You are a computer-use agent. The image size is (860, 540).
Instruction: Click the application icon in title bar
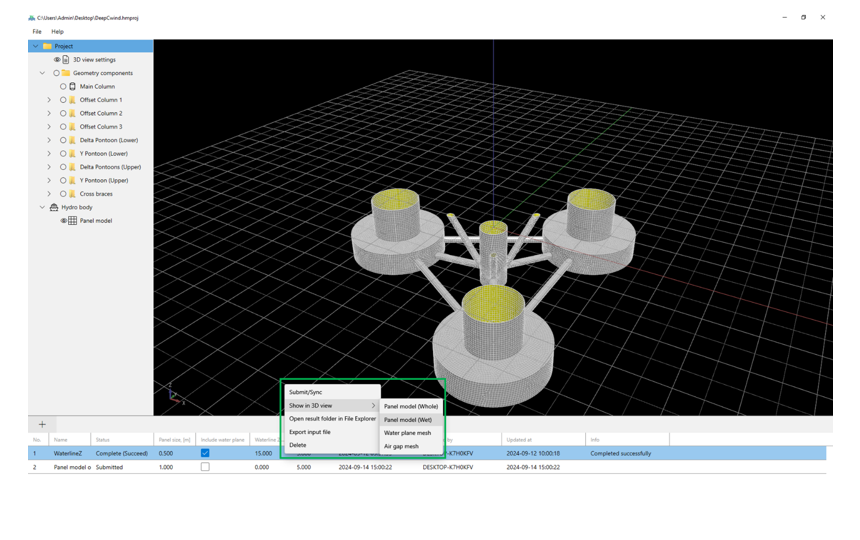coord(32,18)
